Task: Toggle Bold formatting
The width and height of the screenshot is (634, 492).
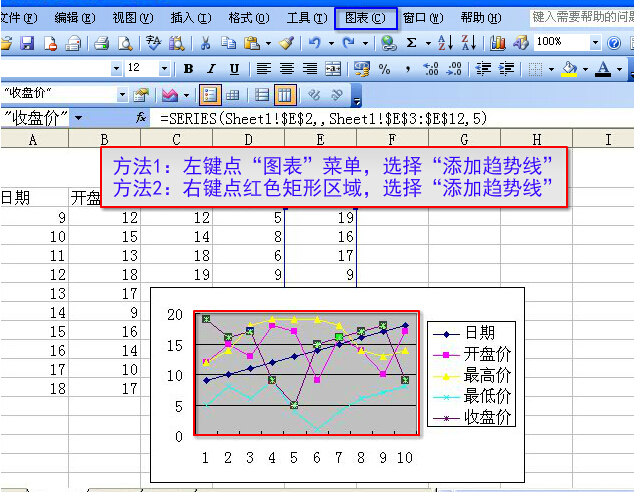Action: pos(188,69)
